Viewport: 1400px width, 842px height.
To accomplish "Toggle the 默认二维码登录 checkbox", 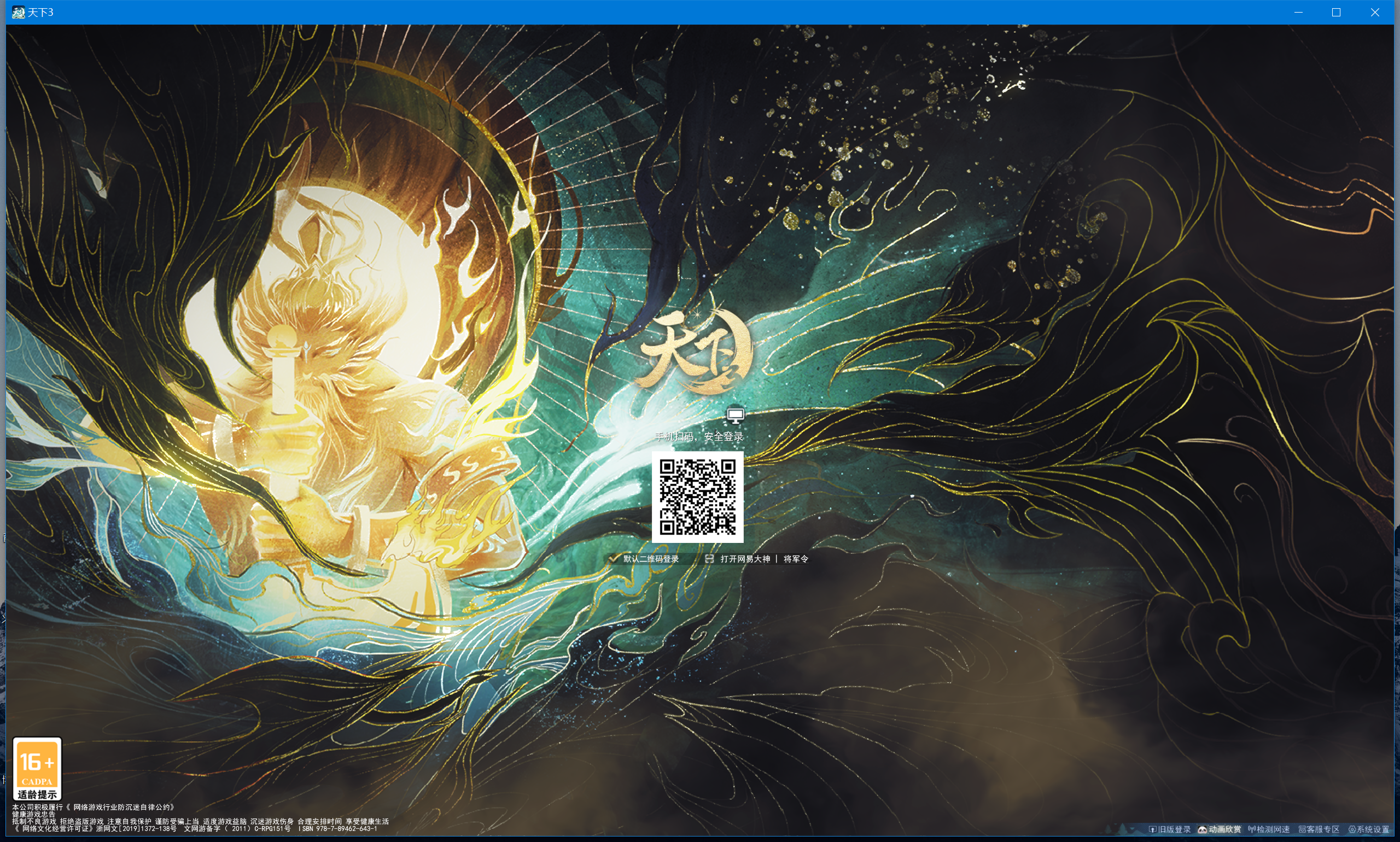I will (614, 559).
